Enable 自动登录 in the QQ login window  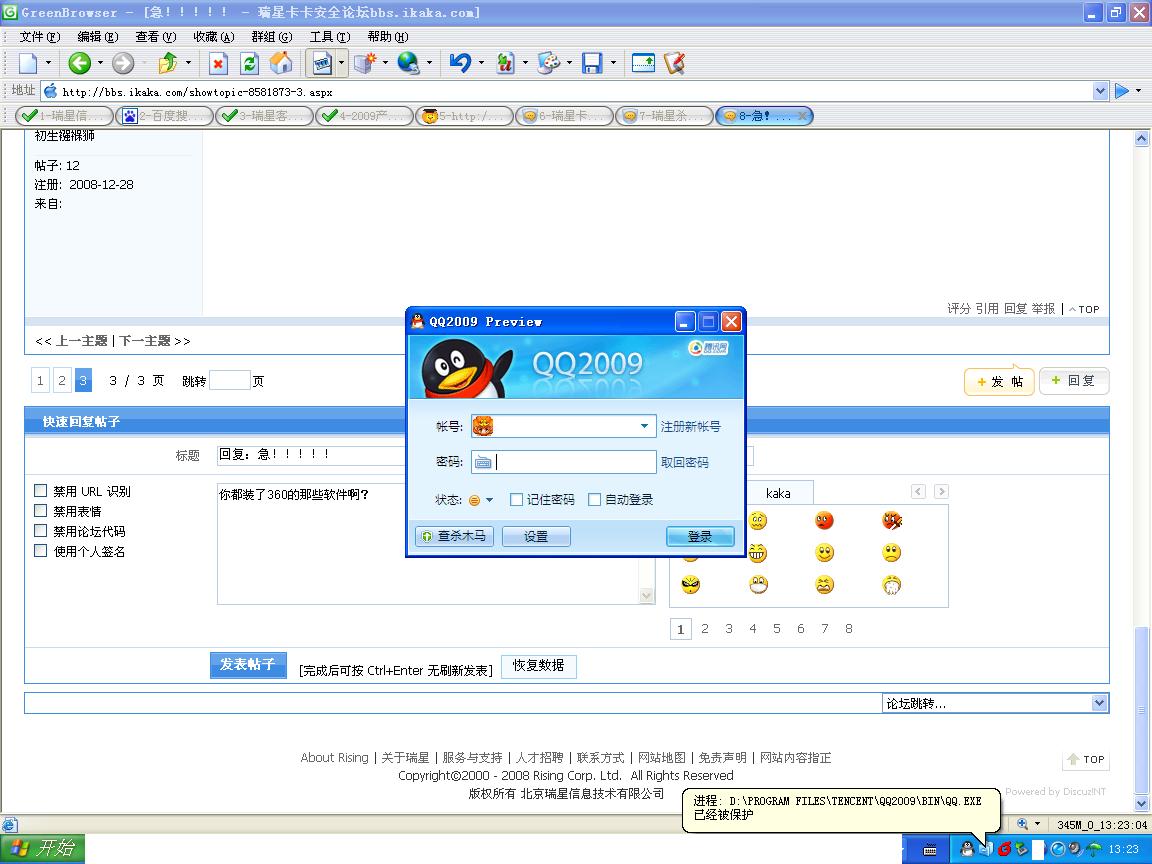pyautogui.click(x=594, y=500)
